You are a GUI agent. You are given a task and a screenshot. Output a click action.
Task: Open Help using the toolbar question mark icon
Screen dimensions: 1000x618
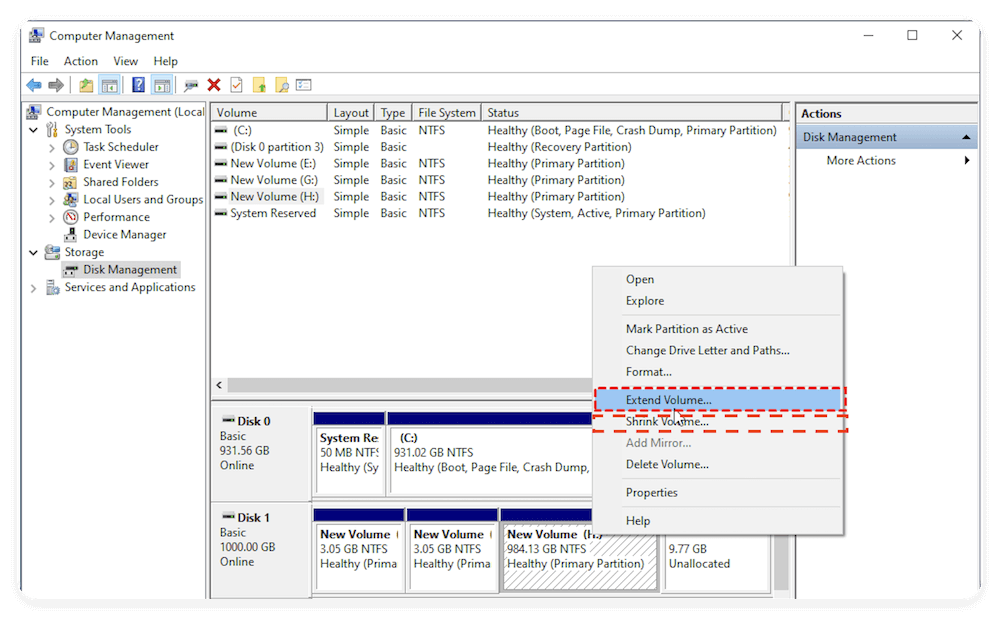(137, 84)
